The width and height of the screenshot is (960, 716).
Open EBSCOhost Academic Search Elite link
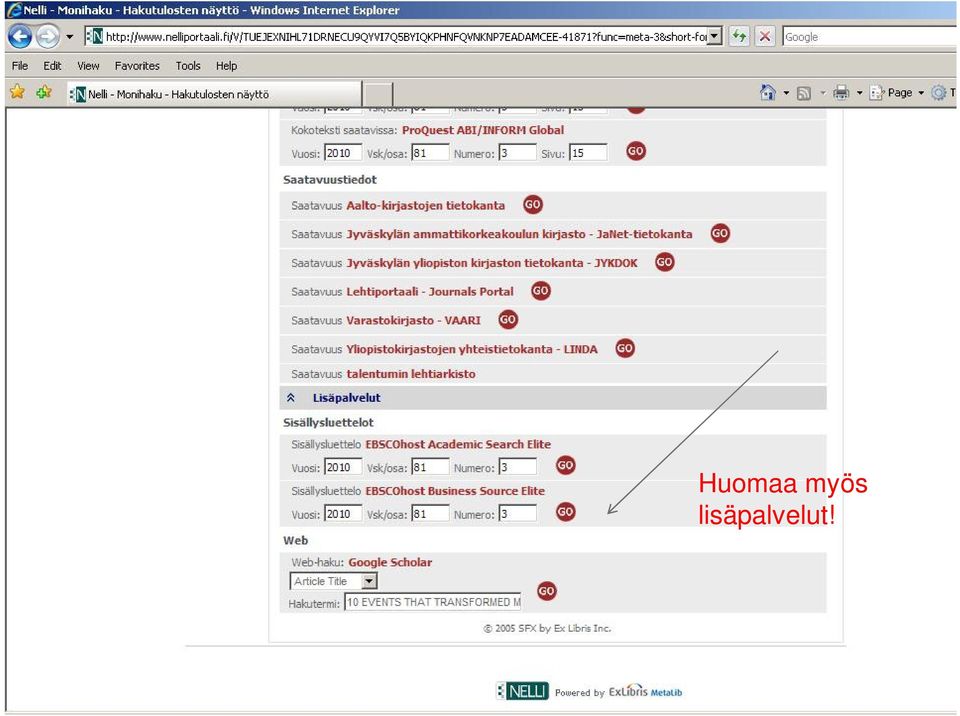point(458,444)
